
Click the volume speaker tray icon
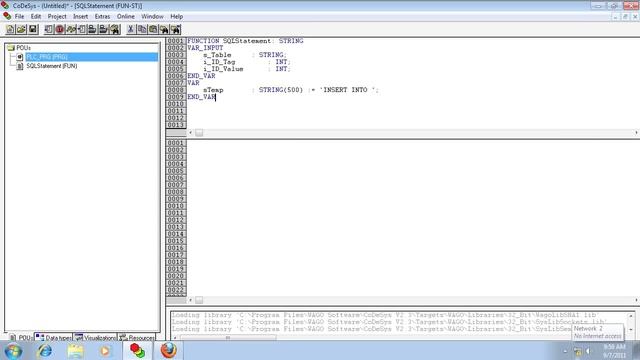[588, 351]
